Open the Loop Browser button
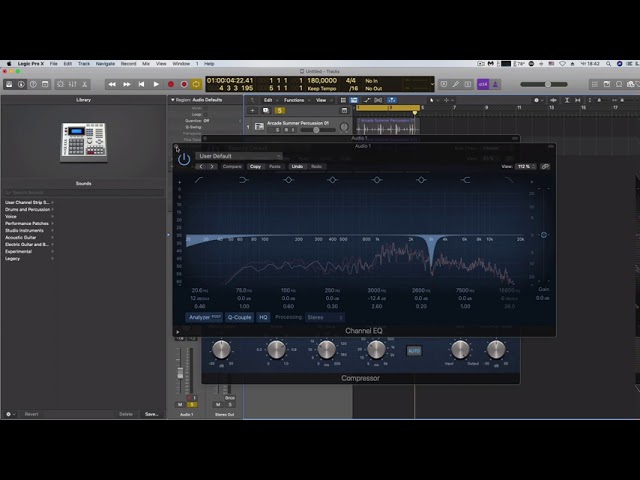 coord(619,84)
